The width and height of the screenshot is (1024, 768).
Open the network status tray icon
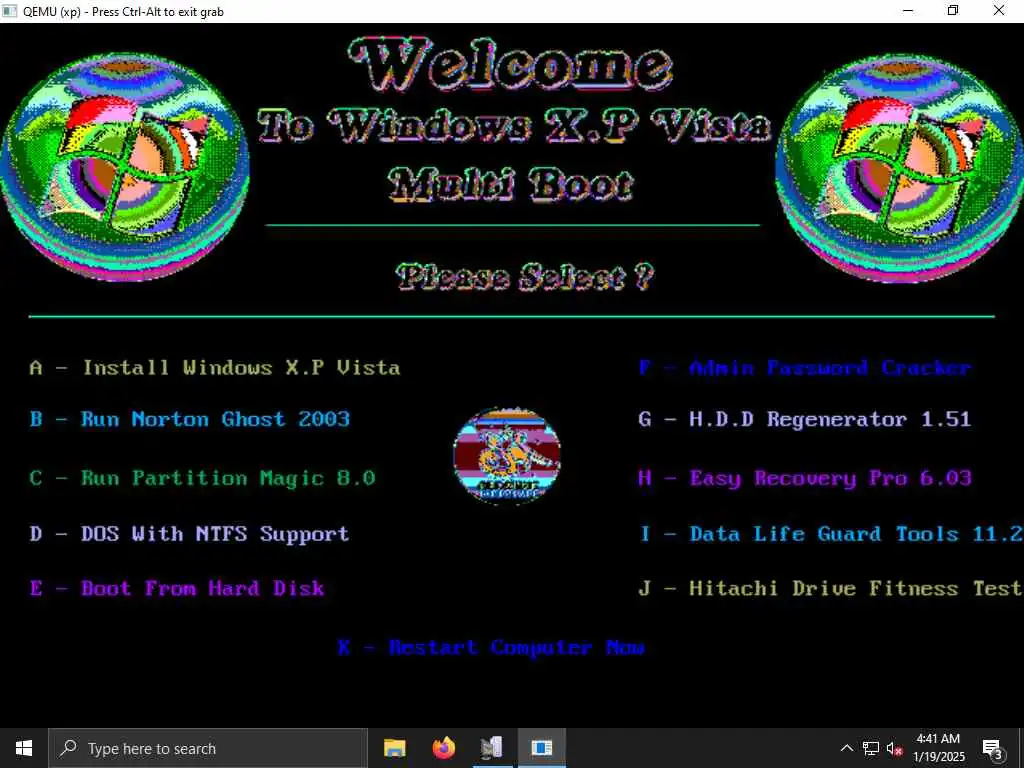[x=871, y=748]
